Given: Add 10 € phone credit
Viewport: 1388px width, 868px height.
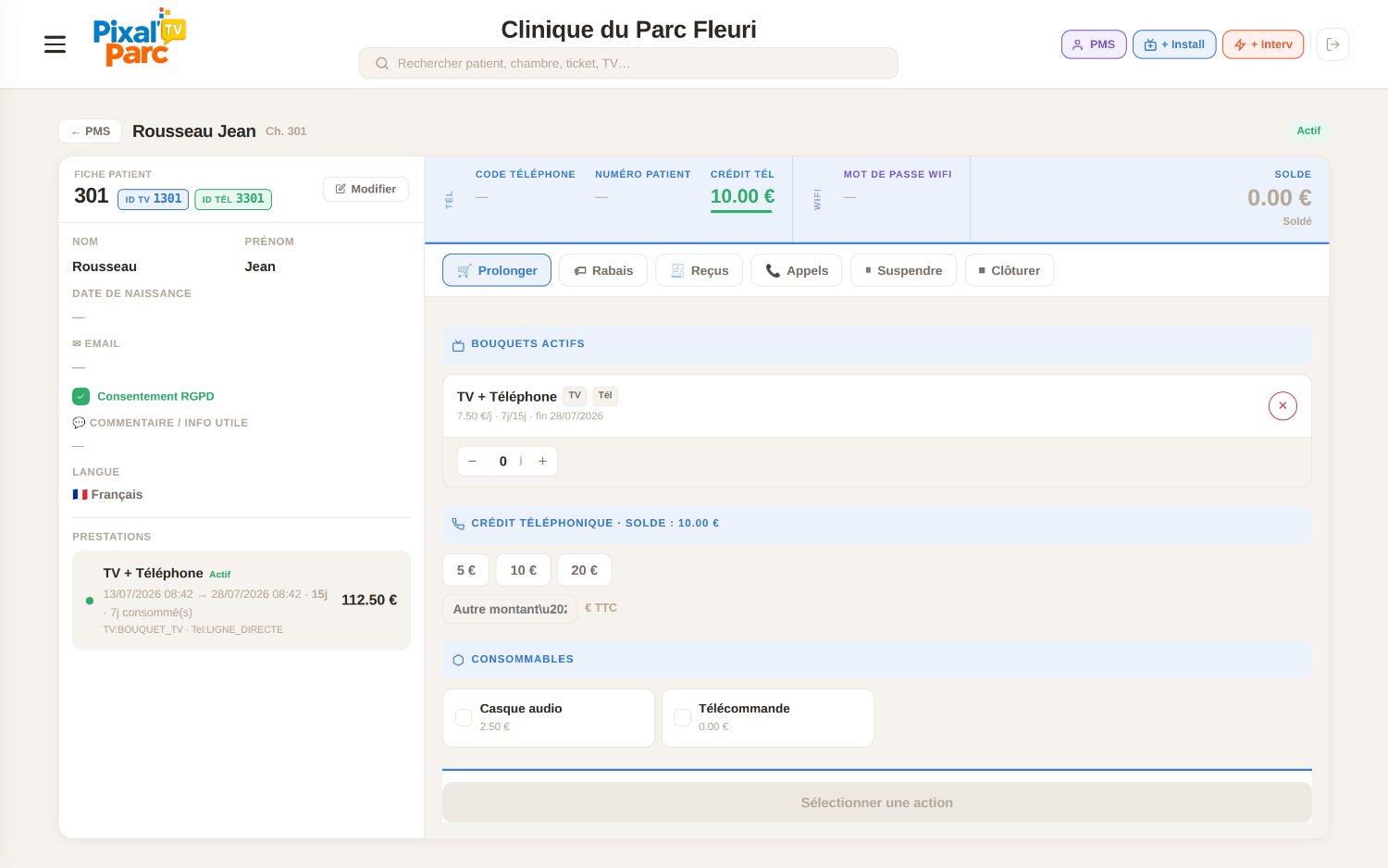Looking at the screenshot, I should 523,570.
